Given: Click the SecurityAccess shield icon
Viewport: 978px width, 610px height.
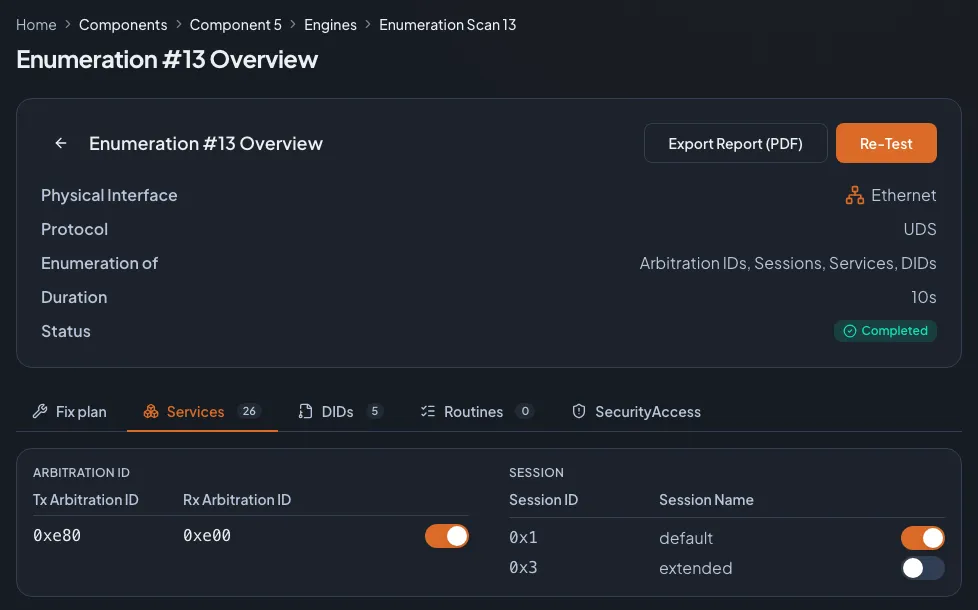Looking at the screenshot, I should point(579,411).
